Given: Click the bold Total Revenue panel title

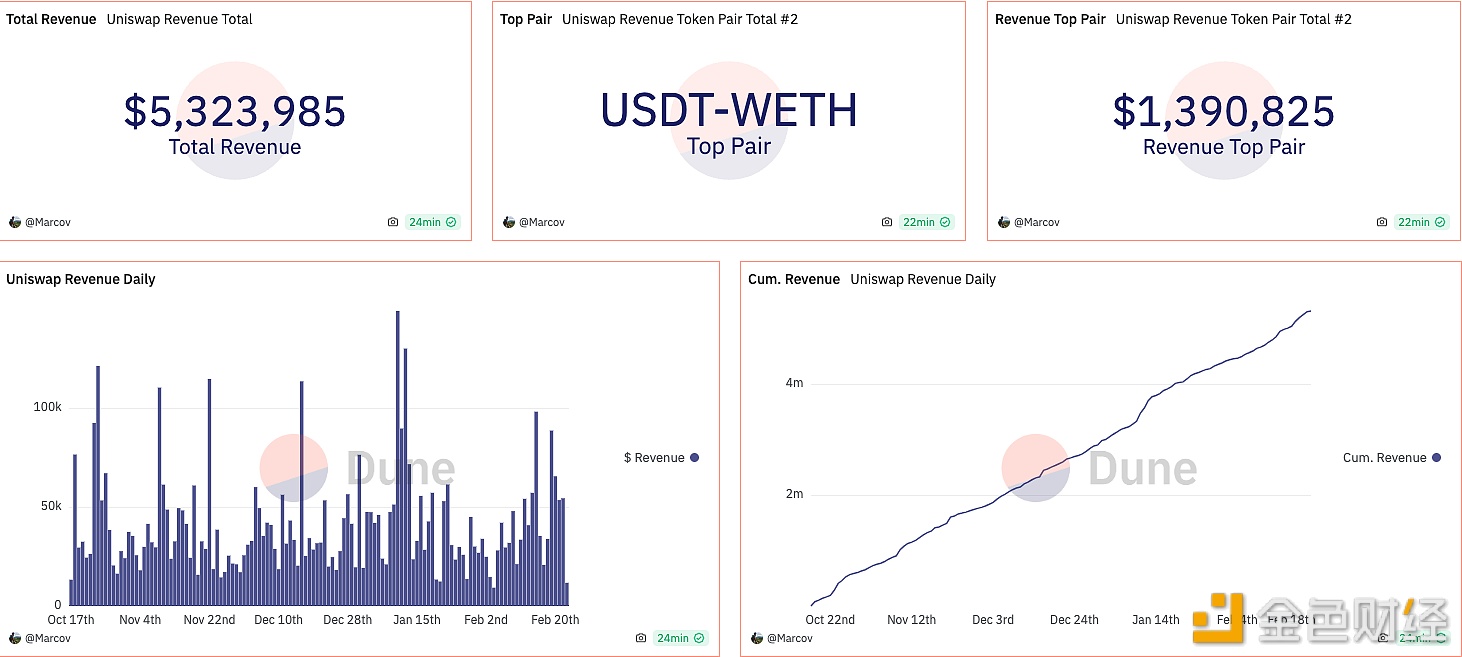Looking at the screenshot, I should coord(51,19).
